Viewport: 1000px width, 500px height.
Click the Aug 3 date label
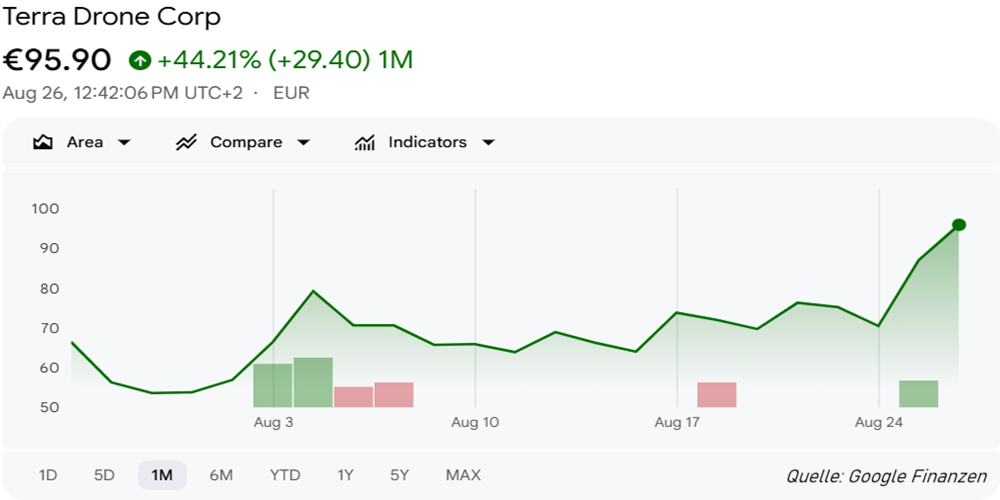pos(273,422)
